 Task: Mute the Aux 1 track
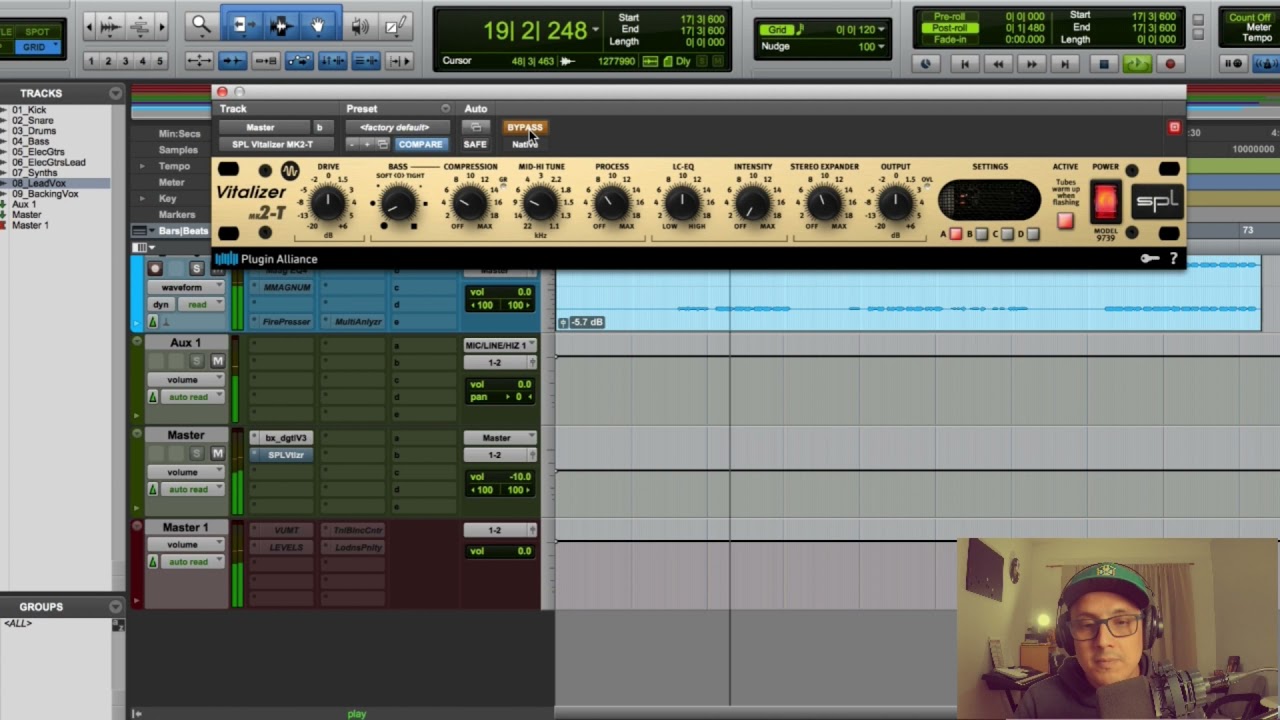(218, 361)
